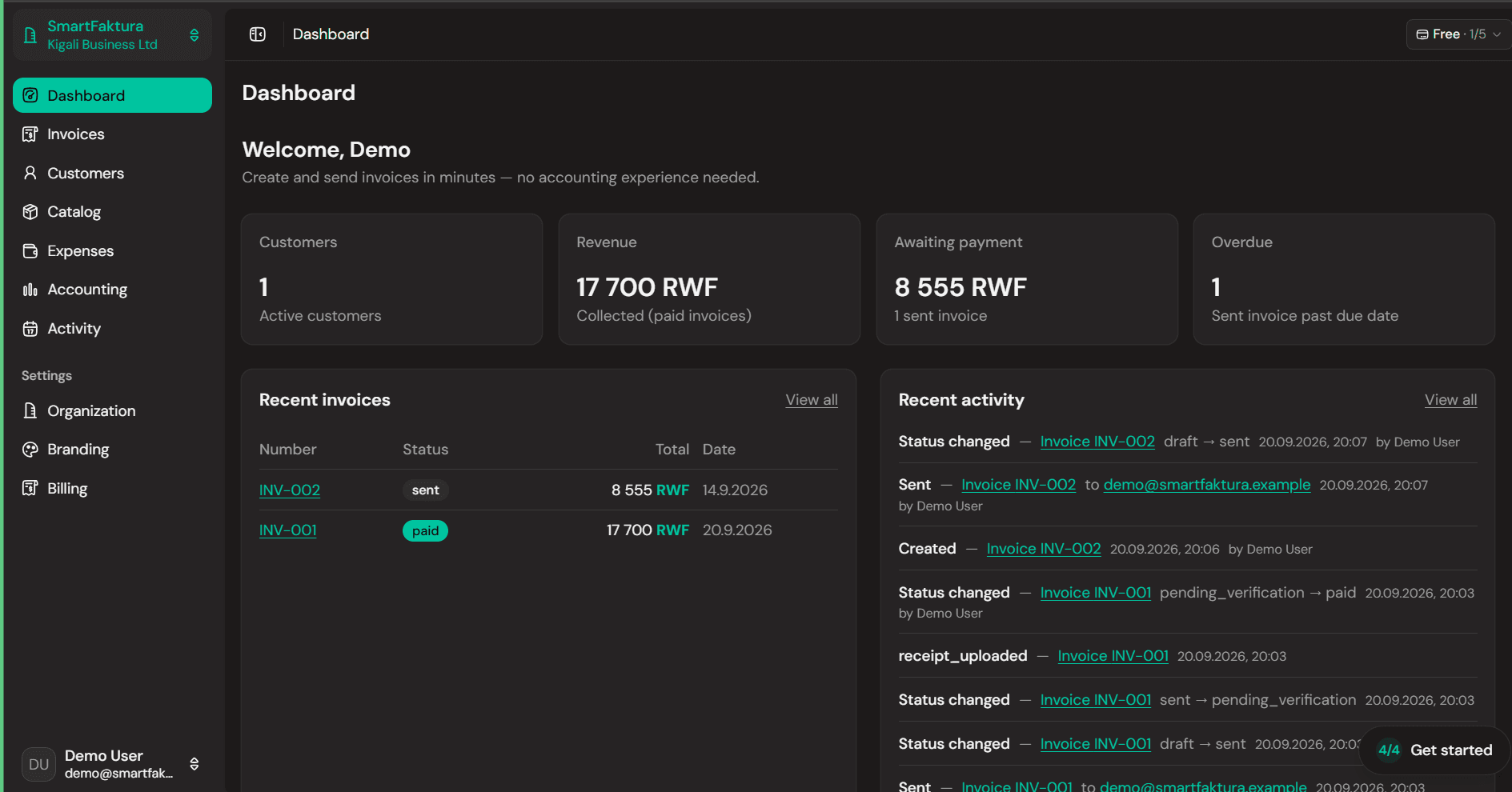This screenshot has width=1512, height=792.
Task: Open invoice INV-002 in Recent invoices
Action: (290, 490)
